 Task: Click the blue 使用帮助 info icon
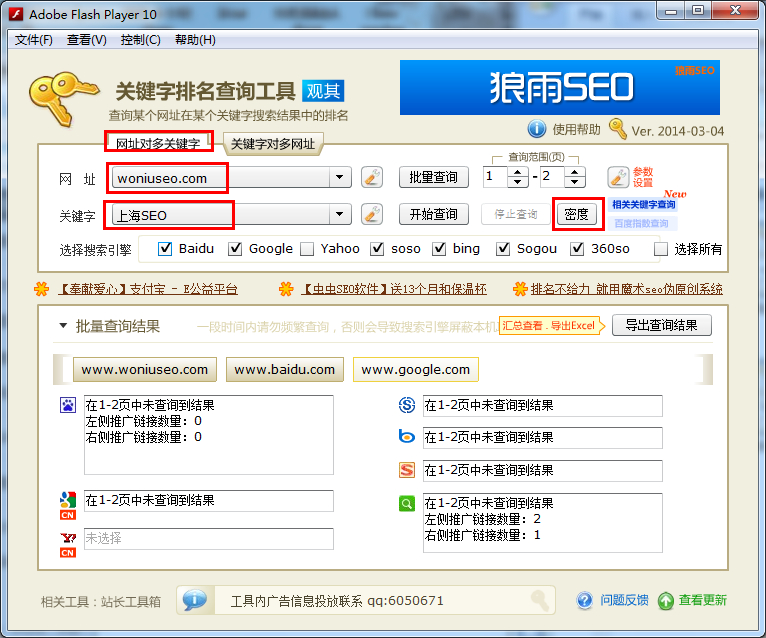coord(537,129)
